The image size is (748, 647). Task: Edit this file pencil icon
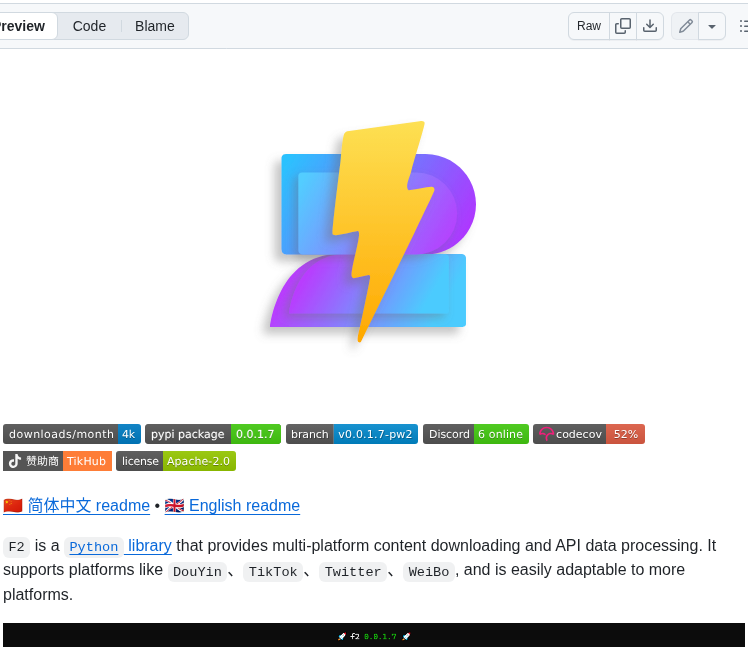point(686,26)
